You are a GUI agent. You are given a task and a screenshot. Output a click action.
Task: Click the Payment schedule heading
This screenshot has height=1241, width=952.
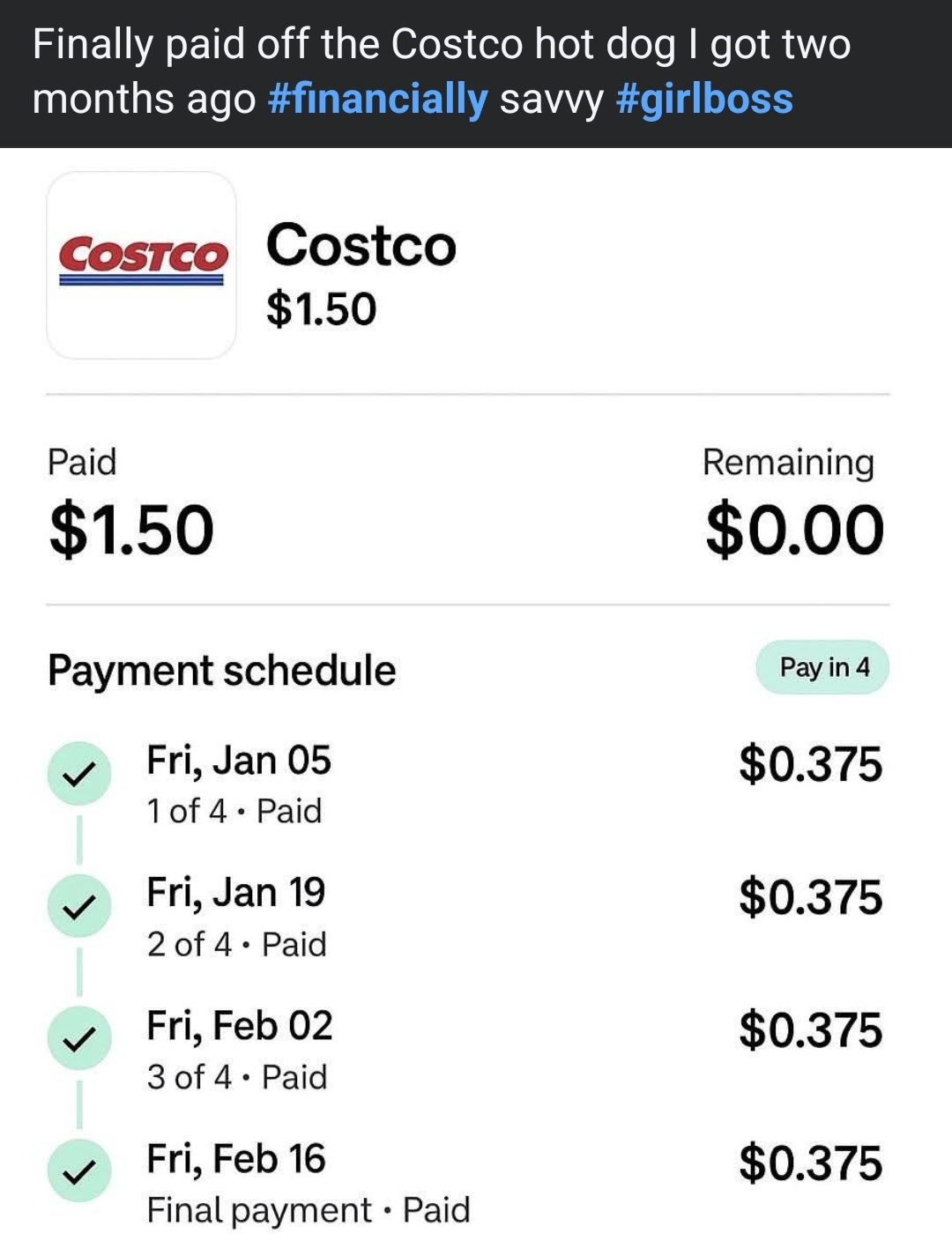point(221,671)
